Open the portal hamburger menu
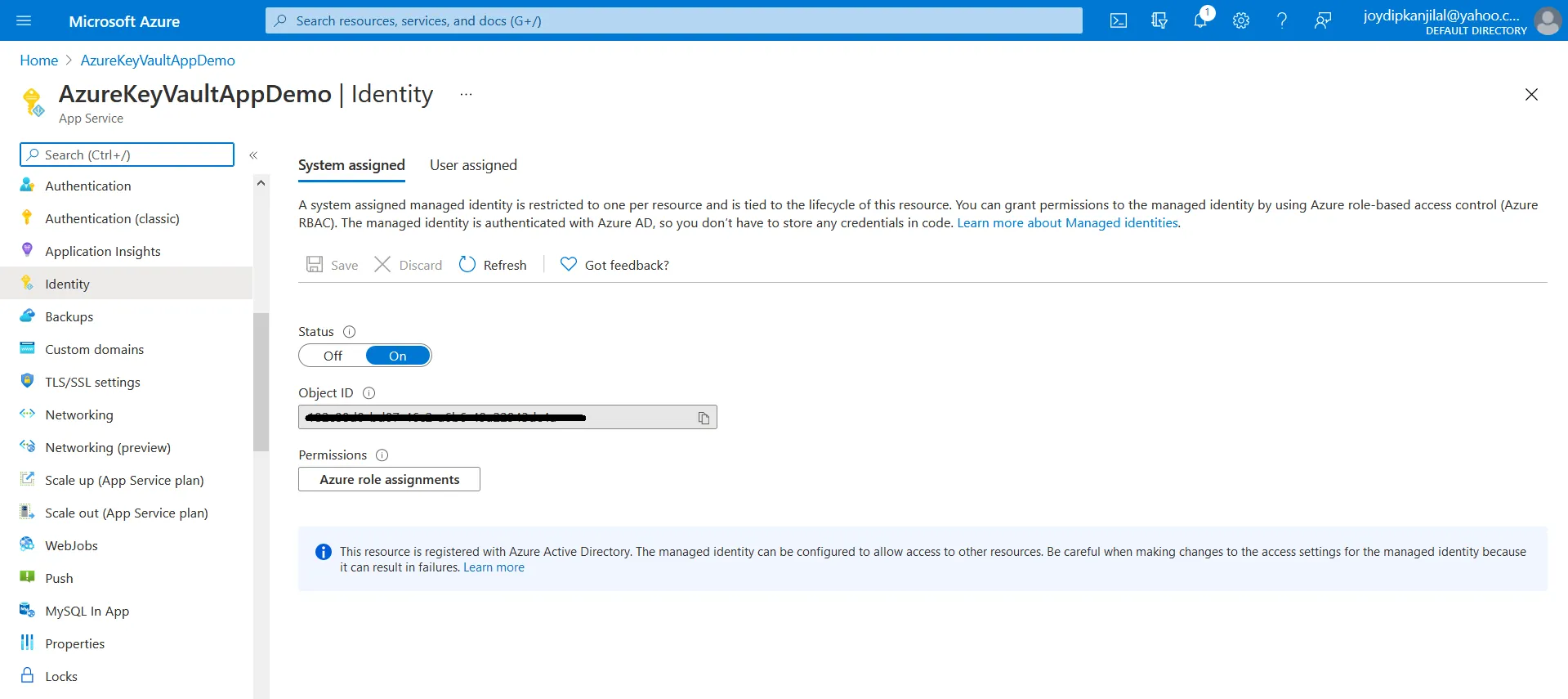This screenshot has height=699, width=1568. [x=24, y=20]
